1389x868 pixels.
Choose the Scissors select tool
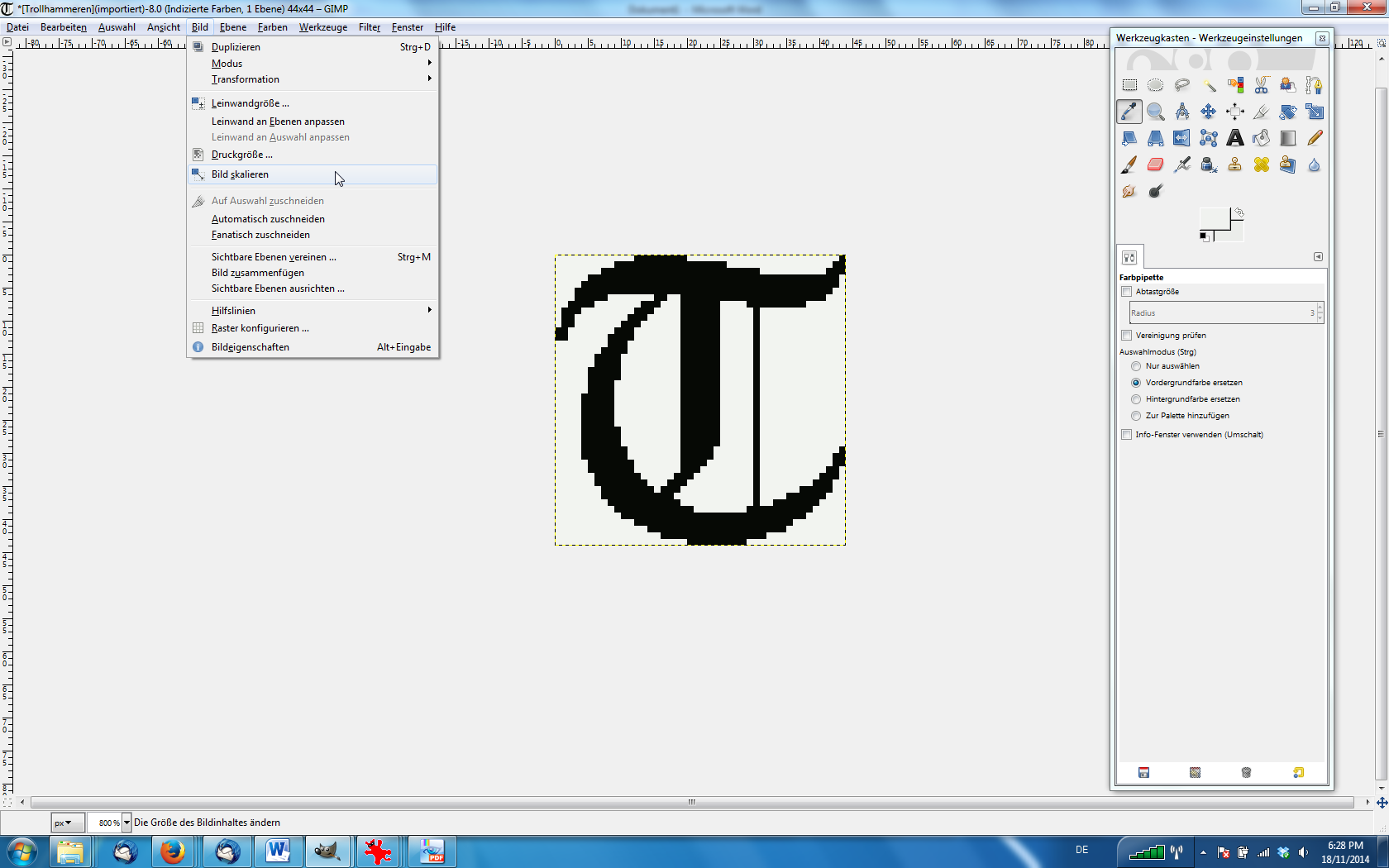pos(1261,85)
